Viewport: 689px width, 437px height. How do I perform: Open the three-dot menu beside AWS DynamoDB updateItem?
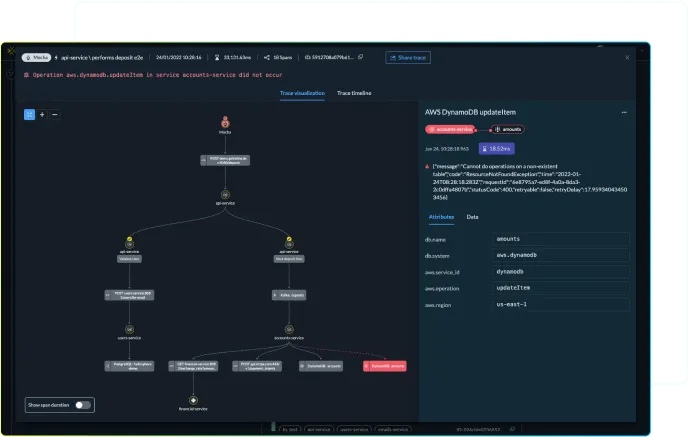point(624,112)
